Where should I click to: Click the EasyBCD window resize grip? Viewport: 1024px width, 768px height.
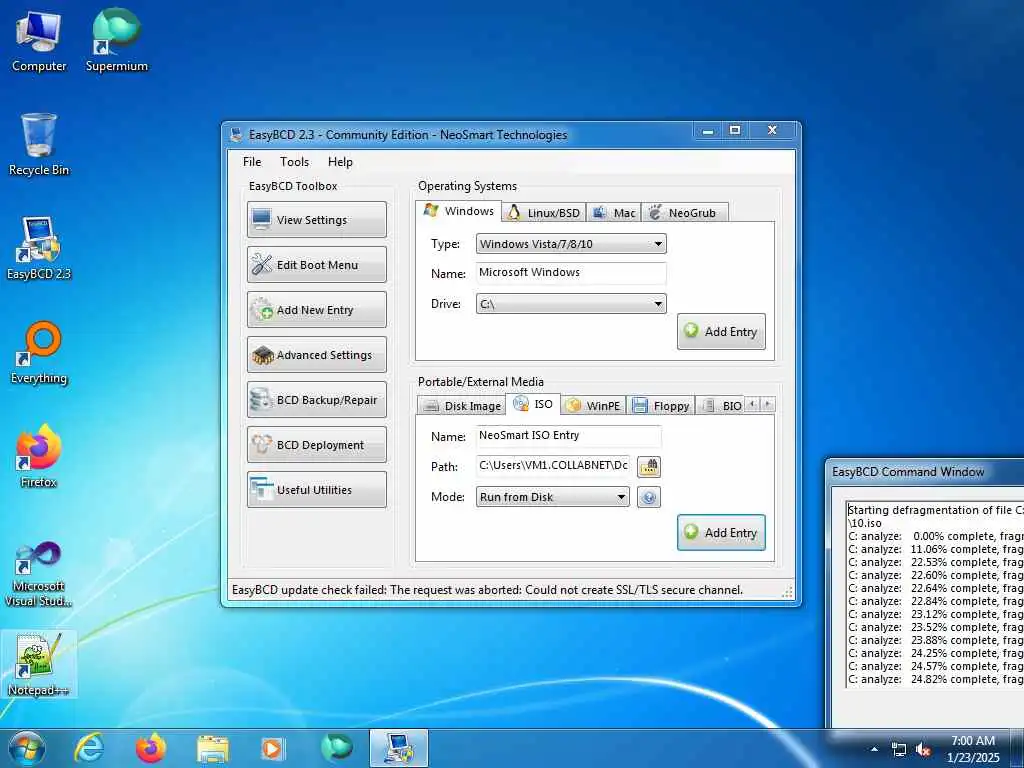(x=788, y=592)
